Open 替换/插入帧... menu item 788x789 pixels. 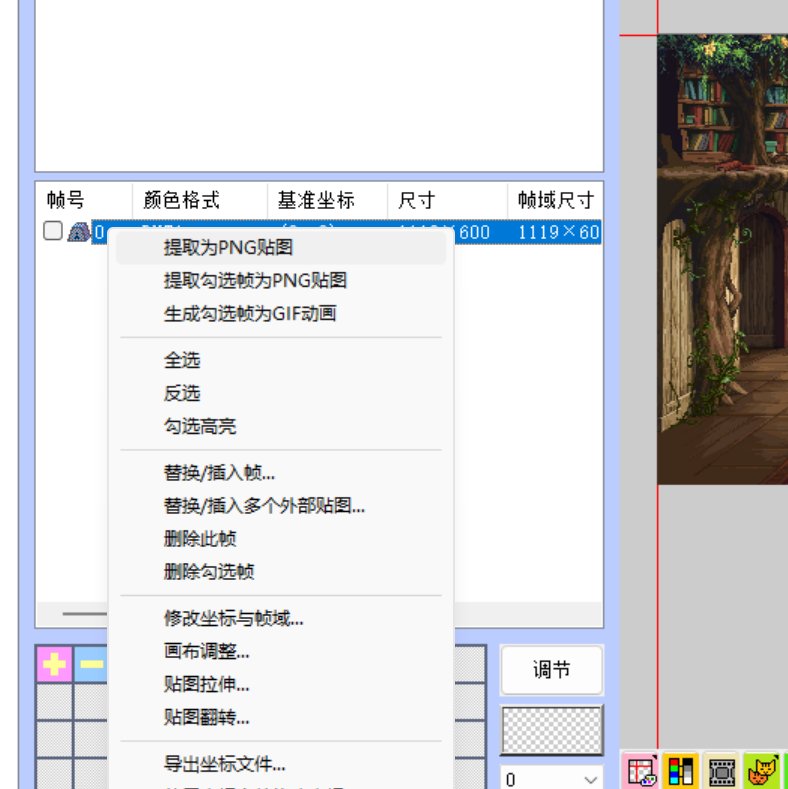coord(219,472)
